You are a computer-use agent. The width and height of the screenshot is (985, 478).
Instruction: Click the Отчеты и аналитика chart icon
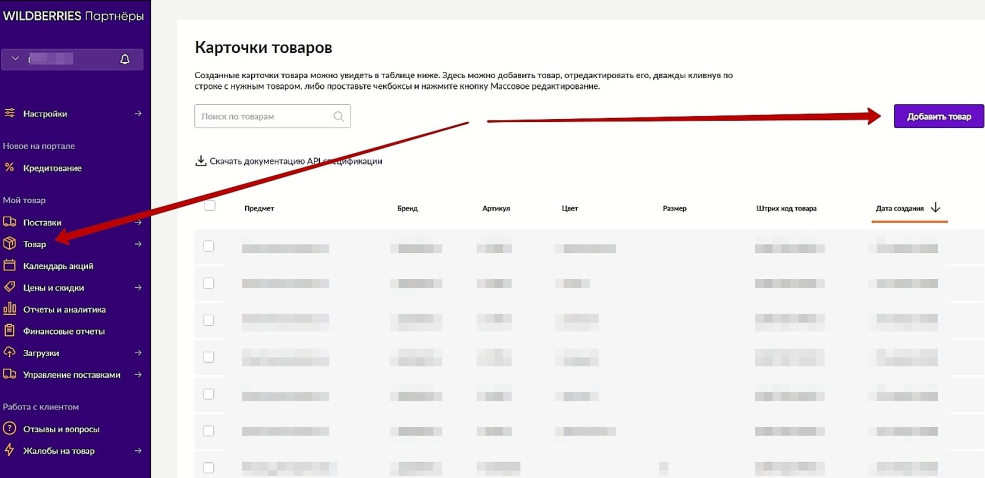pos(10,310)
